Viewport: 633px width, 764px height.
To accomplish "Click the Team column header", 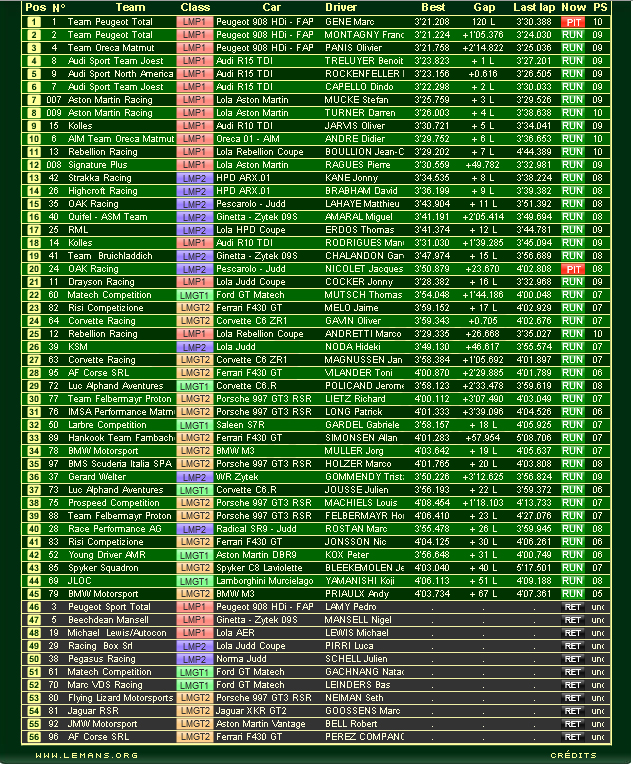I will [x=130, y=7].
